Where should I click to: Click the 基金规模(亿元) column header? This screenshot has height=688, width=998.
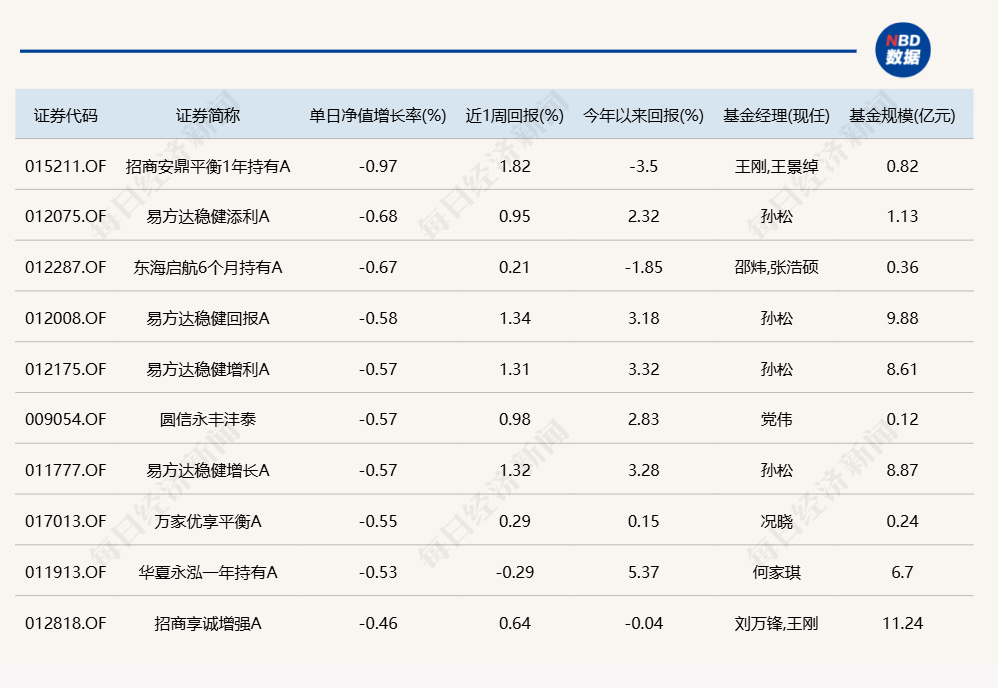coord(903,115)
